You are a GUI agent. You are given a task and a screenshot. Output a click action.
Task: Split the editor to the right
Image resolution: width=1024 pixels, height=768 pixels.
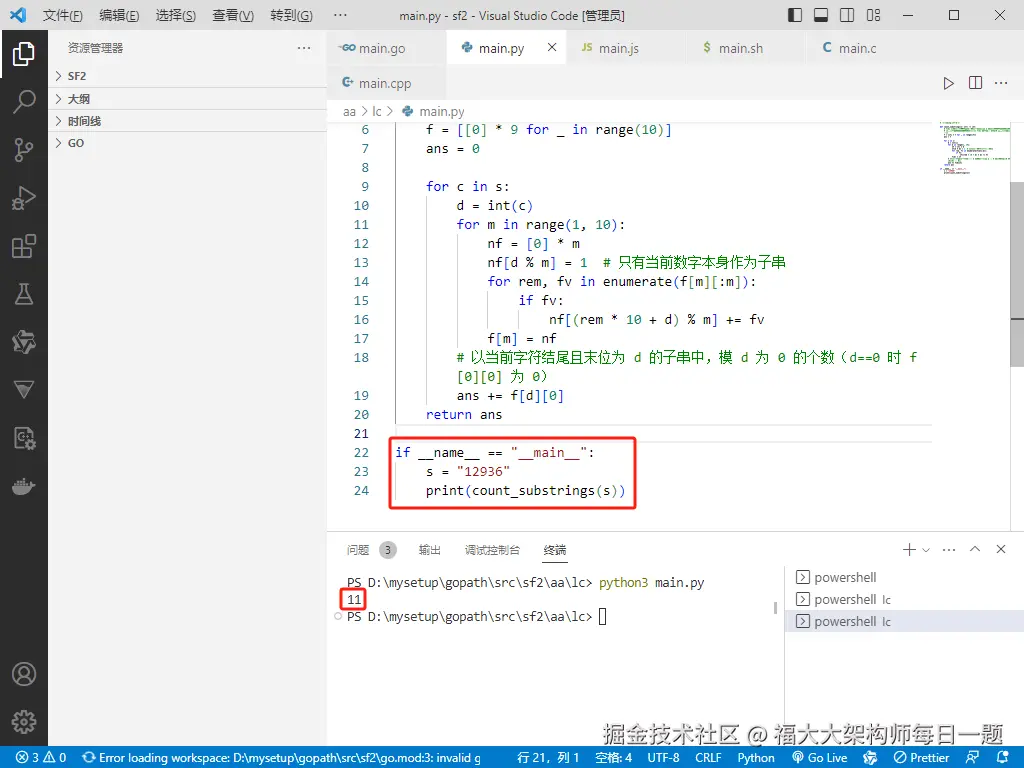pyautogui.click(x=975, y=83)
